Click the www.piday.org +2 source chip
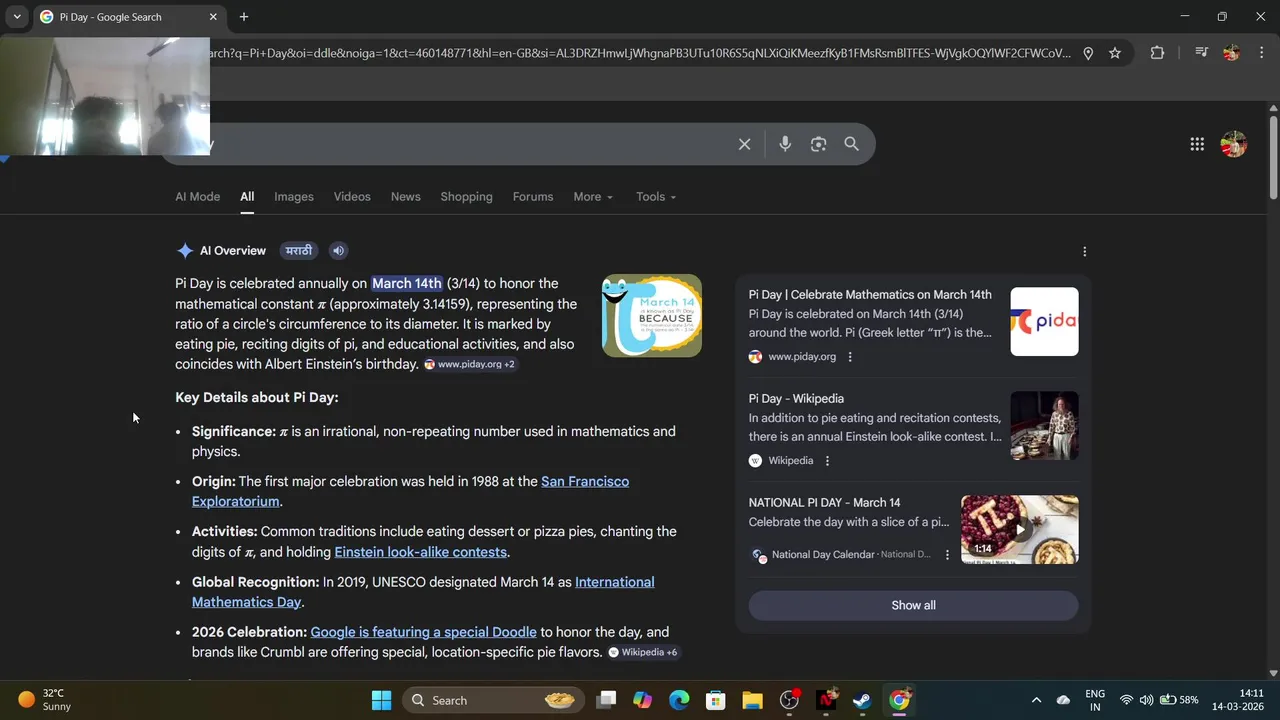 click(469, 364)
